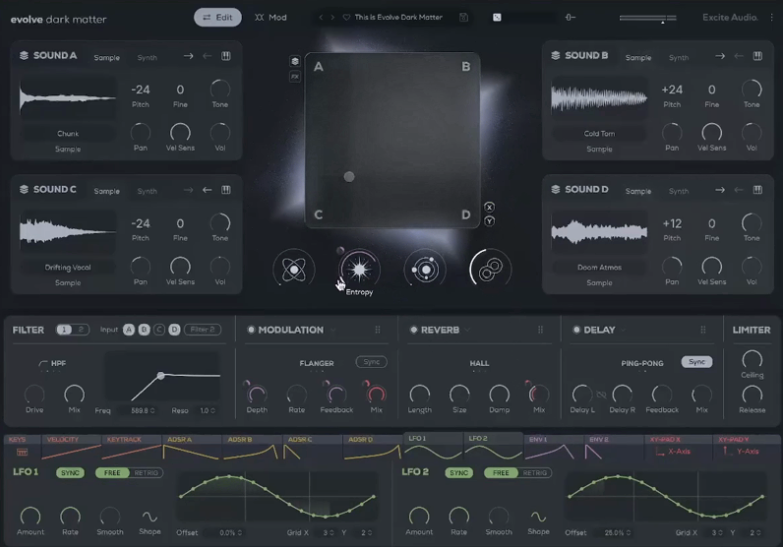Toggle LFO 1 SYNC button
The image size is (783, 547).
click(x=70, y=473)
